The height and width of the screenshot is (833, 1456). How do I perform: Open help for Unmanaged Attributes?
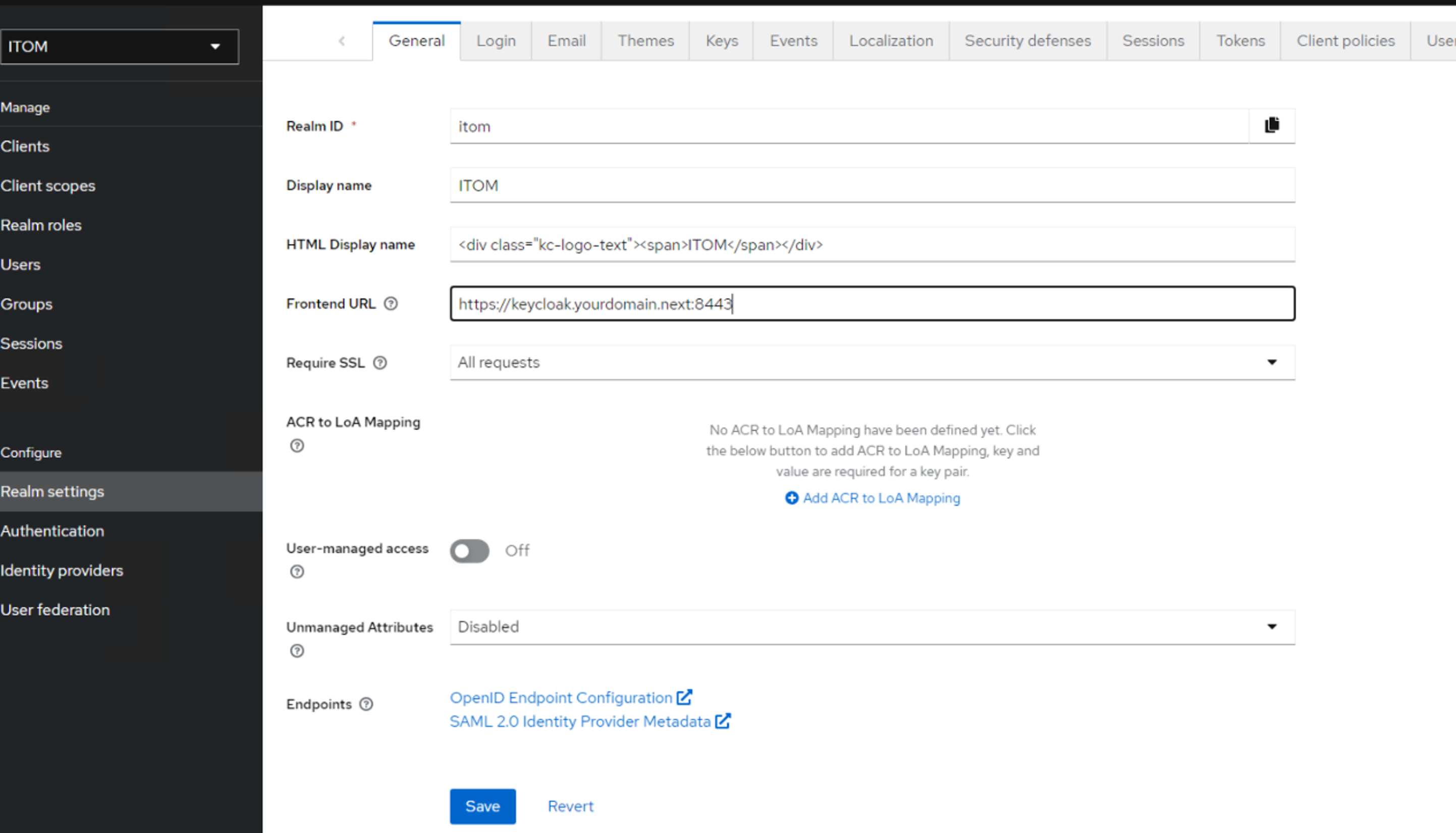coord(297,651)
